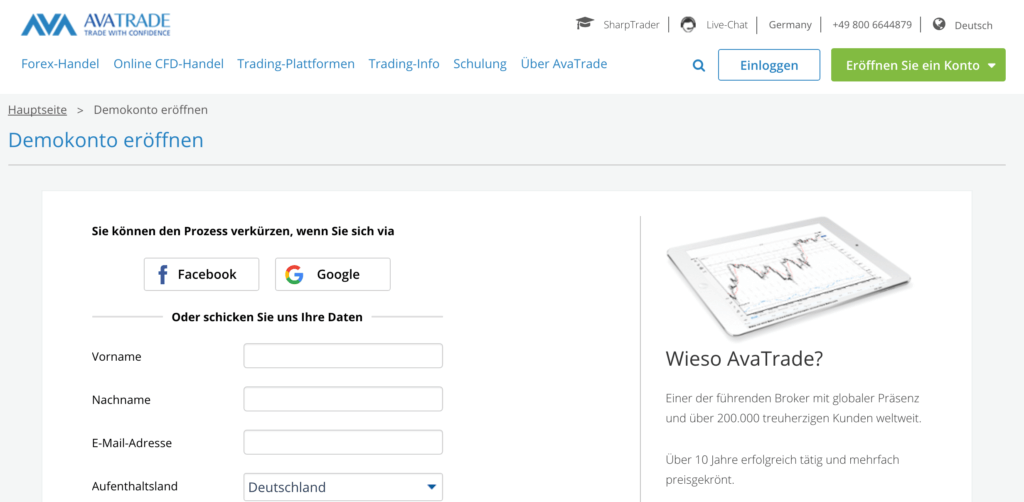Viewport: 1024px width, 502px height.
Task: Open the search magnifier icon
Action: (699, 65)
